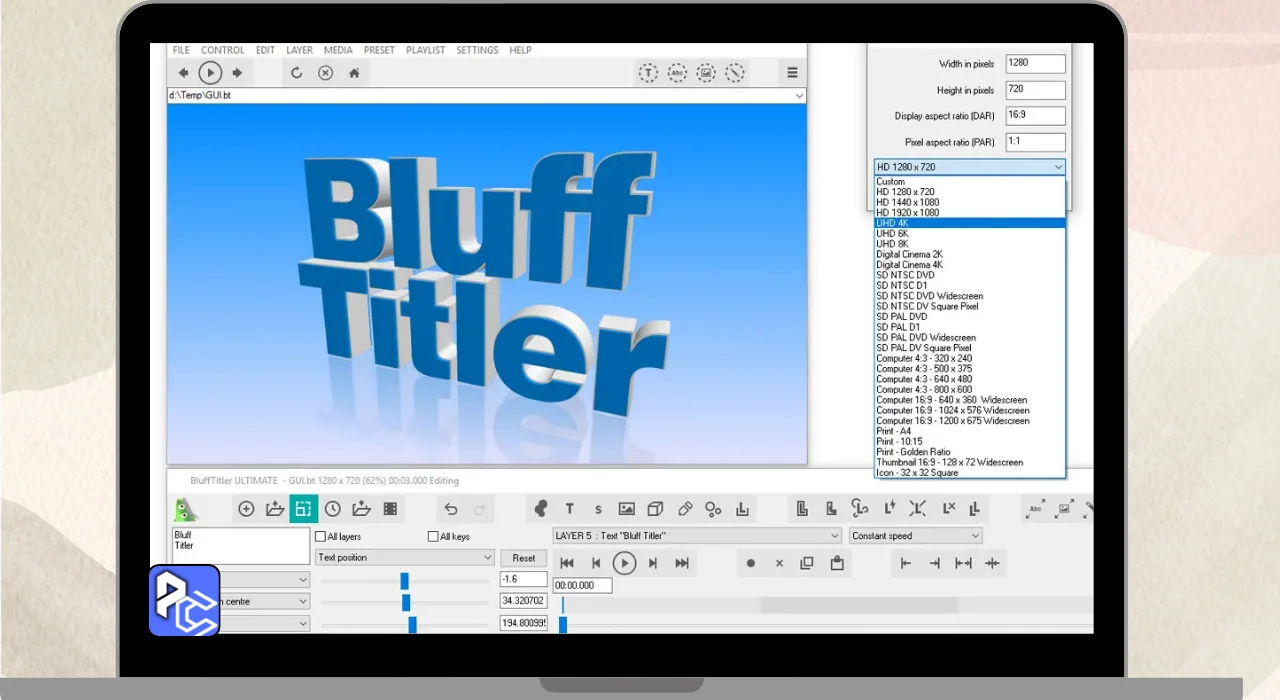Screen dimensions: 1280x700
Task: Click the home icon in top toolbar
Action: click(354, 73)
